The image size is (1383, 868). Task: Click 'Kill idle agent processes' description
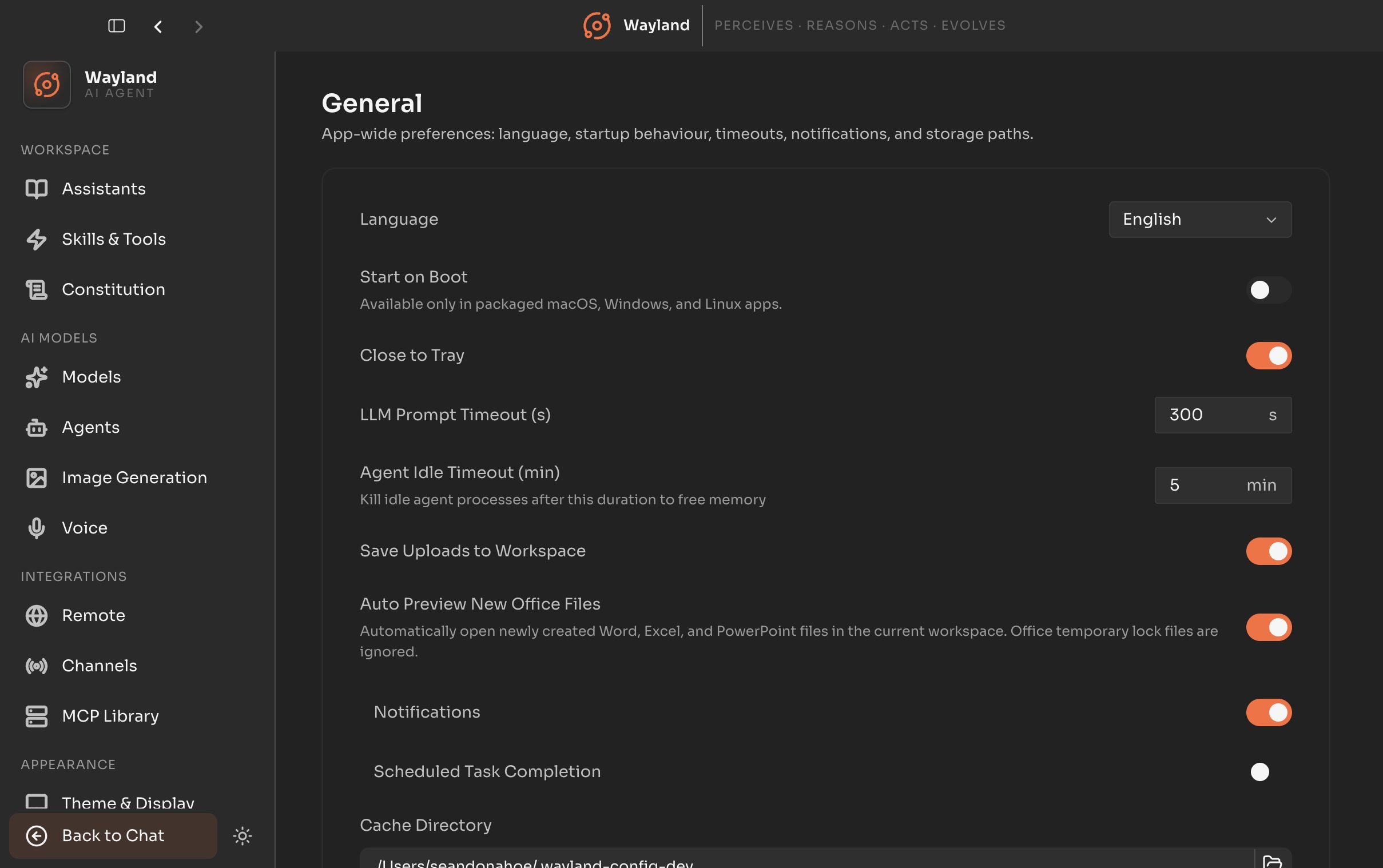click(x=563, y=499)
